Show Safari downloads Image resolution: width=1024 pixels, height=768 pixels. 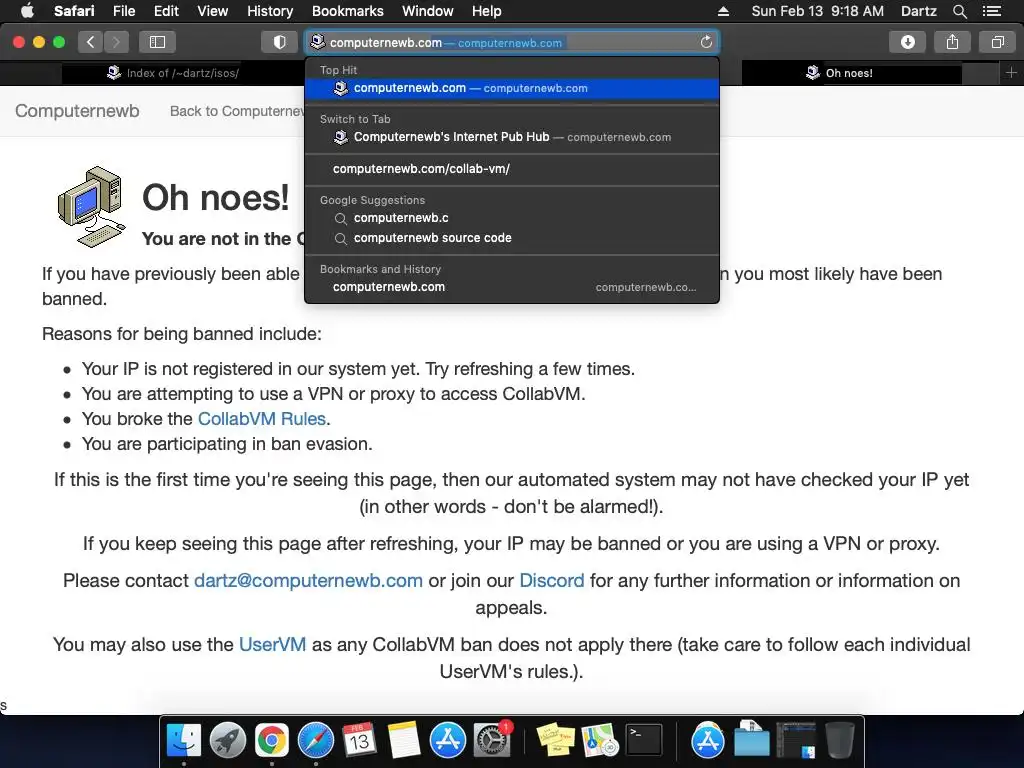(x=907, y=42)
